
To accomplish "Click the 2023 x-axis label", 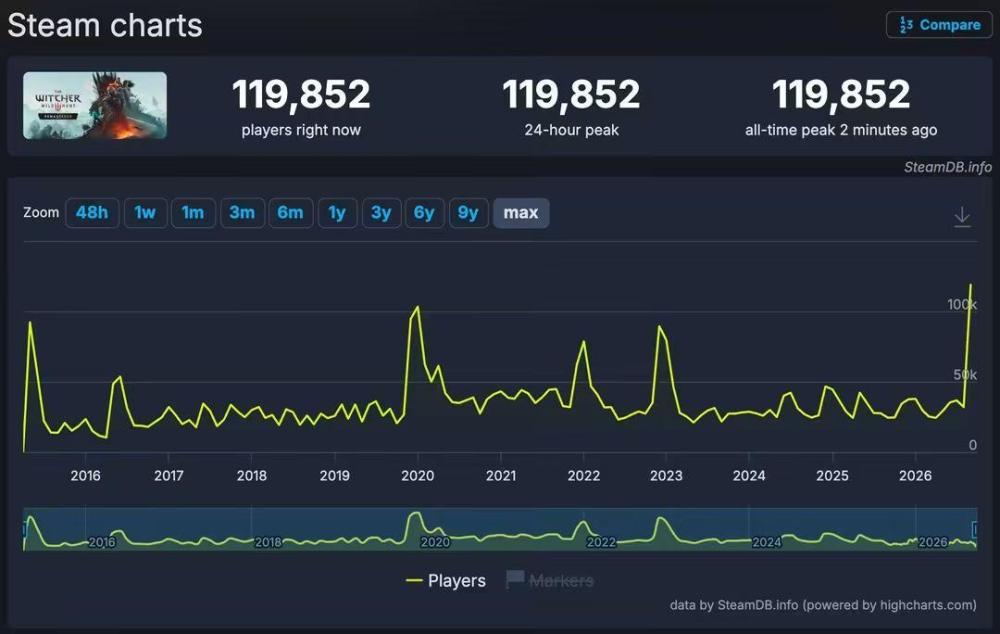I will [666, 475].
